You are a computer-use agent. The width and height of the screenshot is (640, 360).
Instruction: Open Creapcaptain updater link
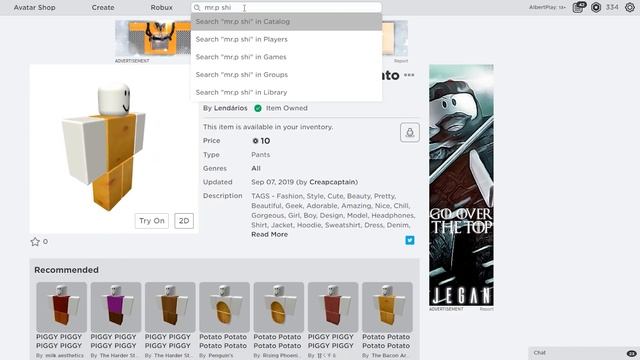tap(333, 182)
